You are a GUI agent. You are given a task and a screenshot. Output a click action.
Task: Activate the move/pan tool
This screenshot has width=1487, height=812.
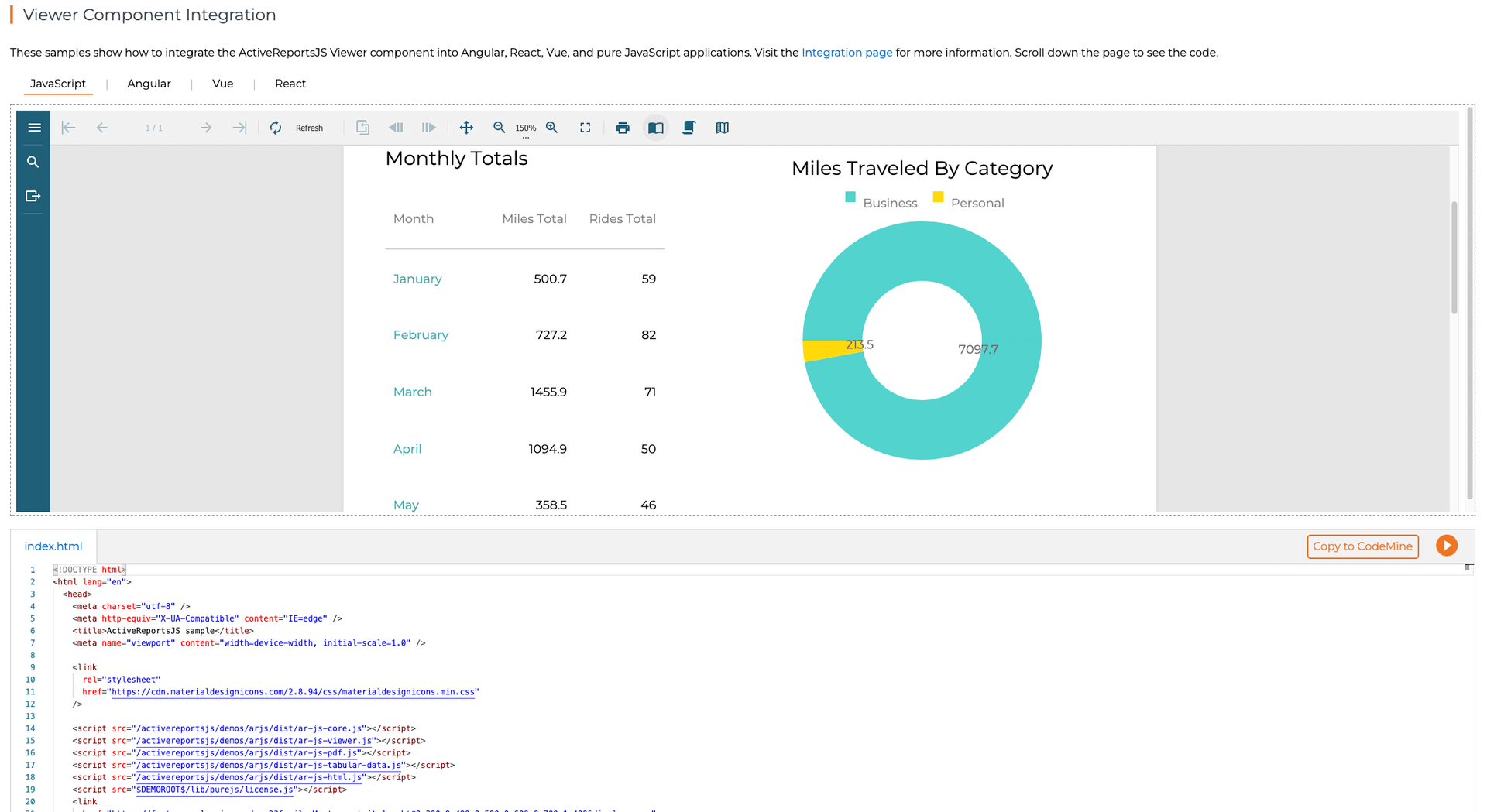[466, 128]
